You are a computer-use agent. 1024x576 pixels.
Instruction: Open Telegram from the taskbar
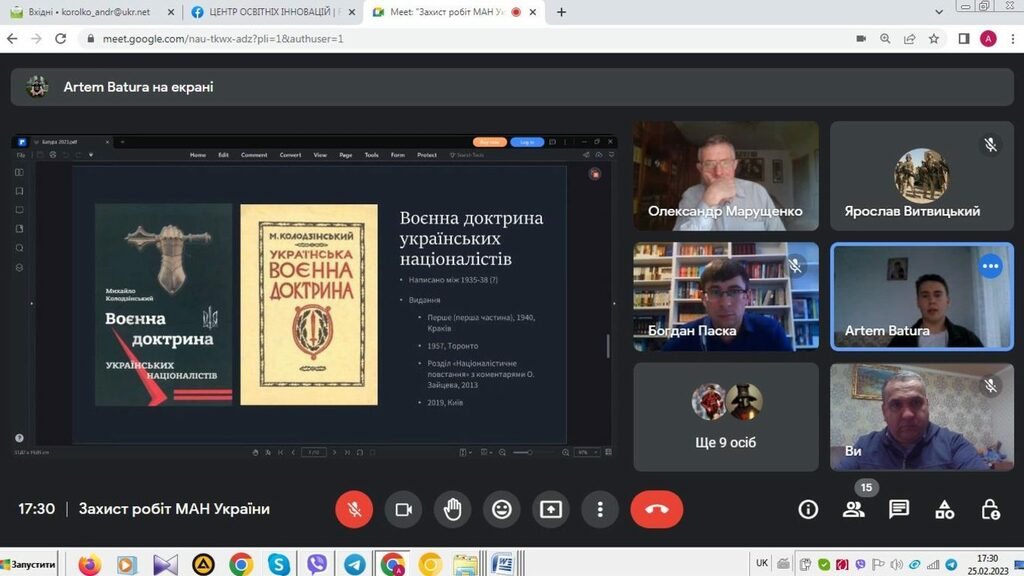point(354,564)
